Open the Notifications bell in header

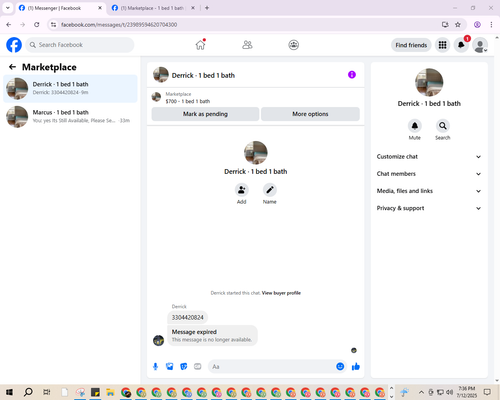tap(461, 45)
